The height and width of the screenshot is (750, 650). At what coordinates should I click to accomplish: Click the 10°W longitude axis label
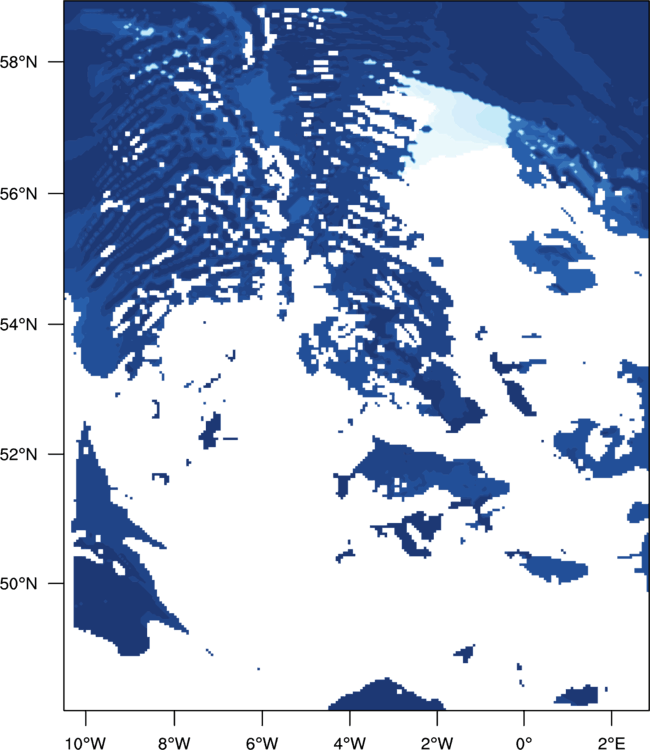point(86,743)
